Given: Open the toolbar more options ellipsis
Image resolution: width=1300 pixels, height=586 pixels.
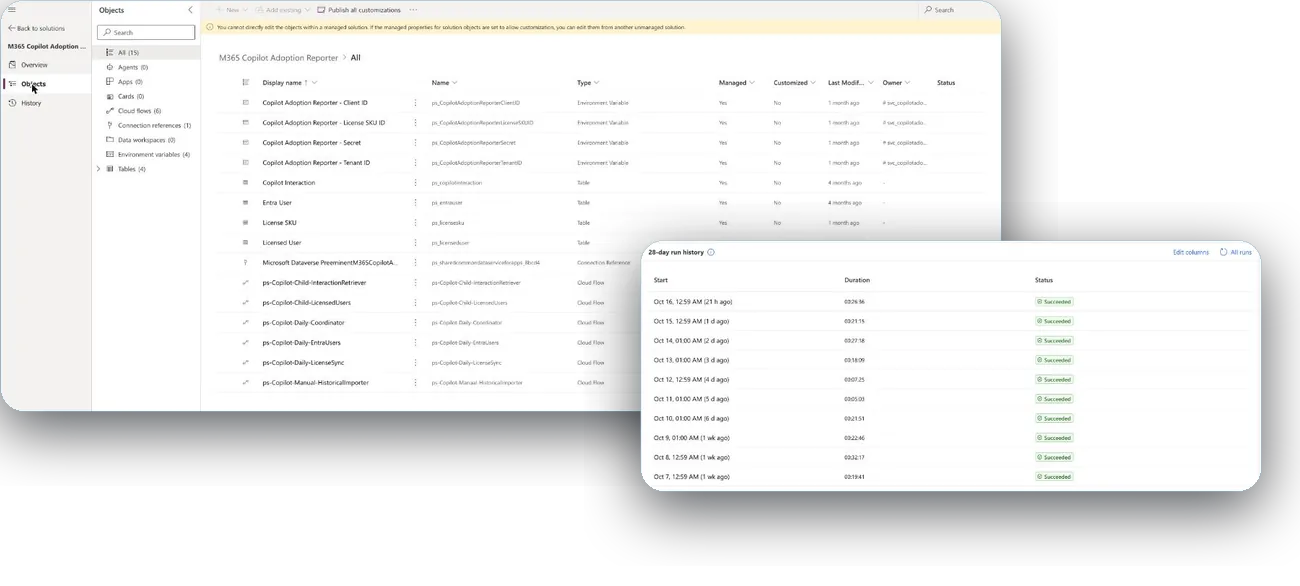Looking at the screenshot, I should coord(413,10).
